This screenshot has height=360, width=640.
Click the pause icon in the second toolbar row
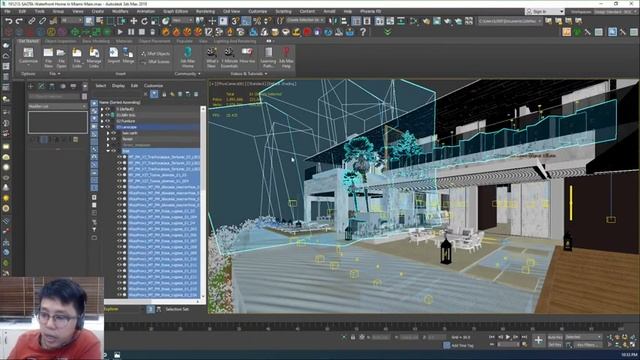pos(131,32)
